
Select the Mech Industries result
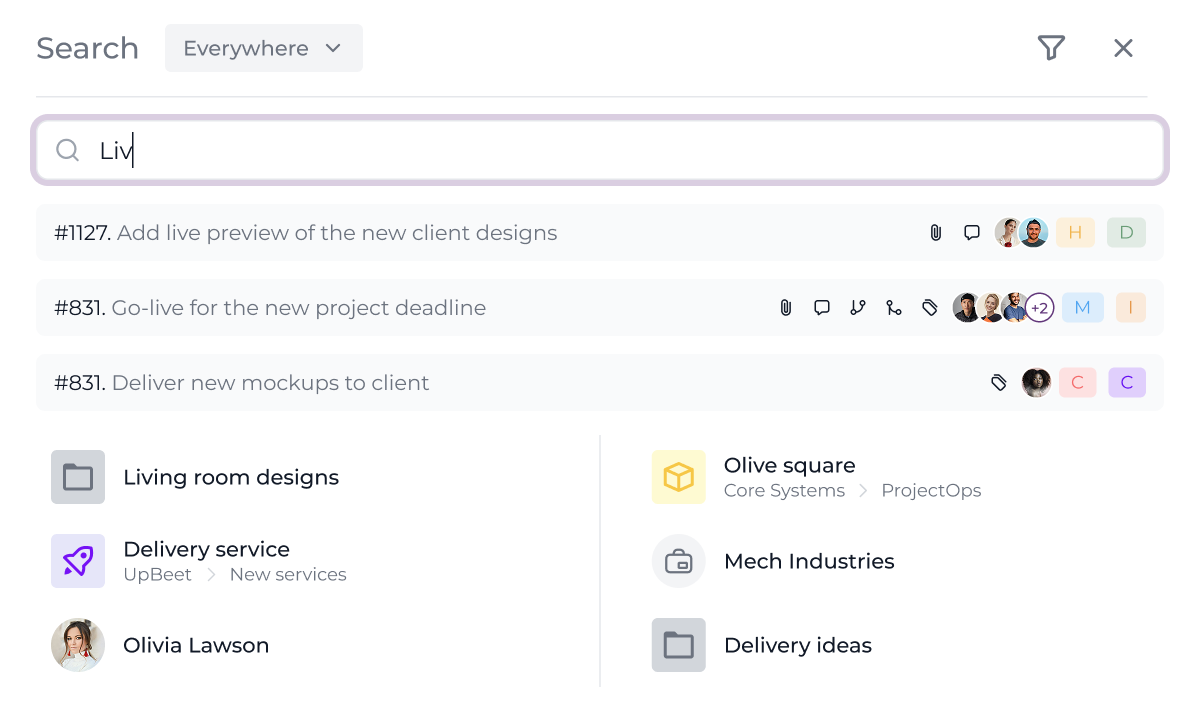pos(808,561)
